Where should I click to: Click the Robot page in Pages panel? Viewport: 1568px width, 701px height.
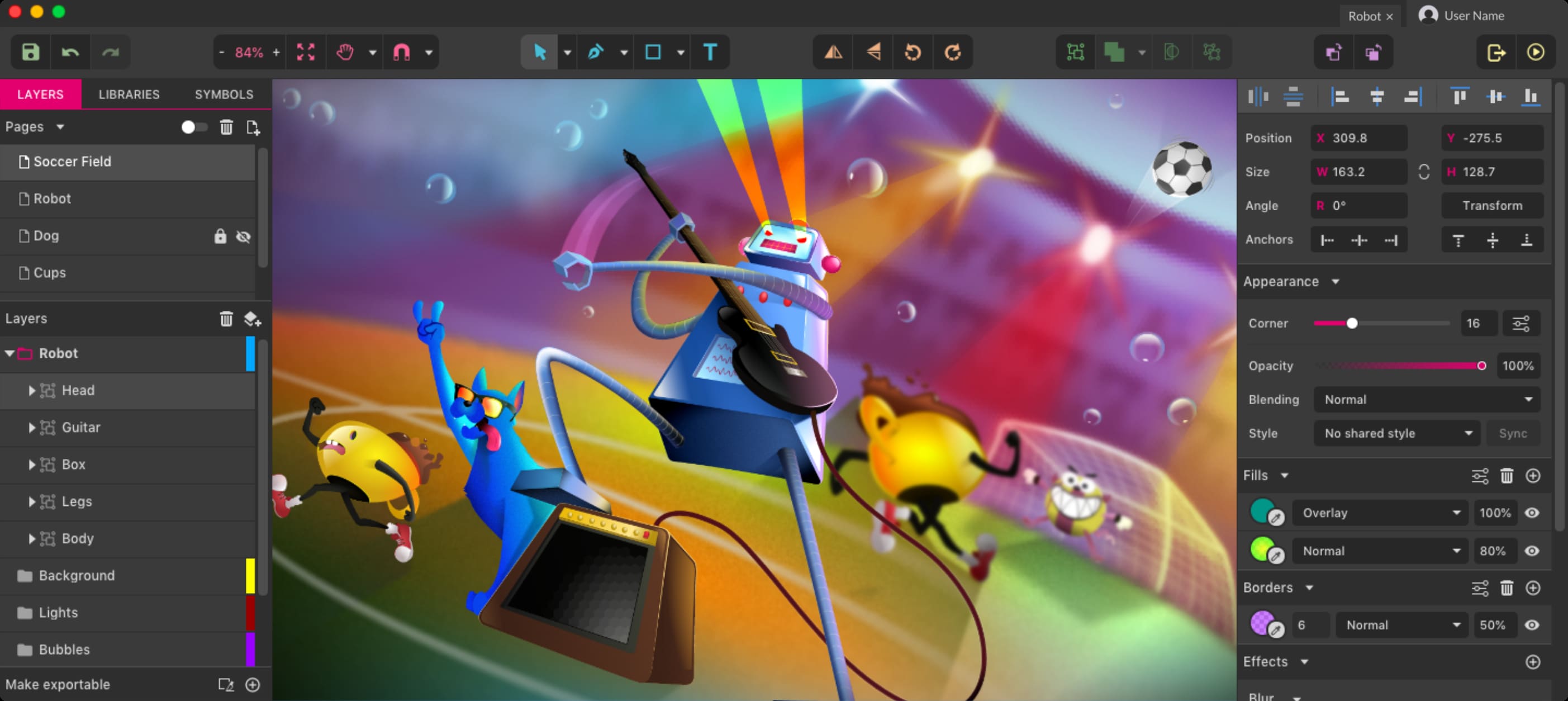coord(53,199)
